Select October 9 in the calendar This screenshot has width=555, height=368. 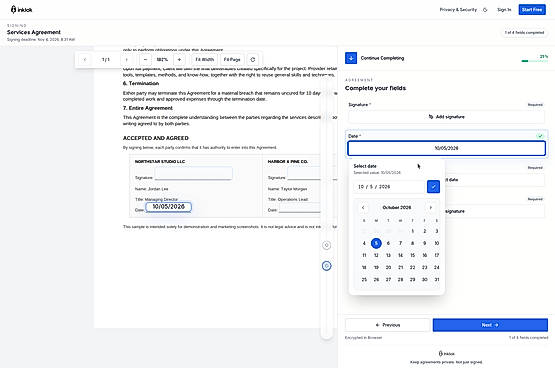pos(425,243)
